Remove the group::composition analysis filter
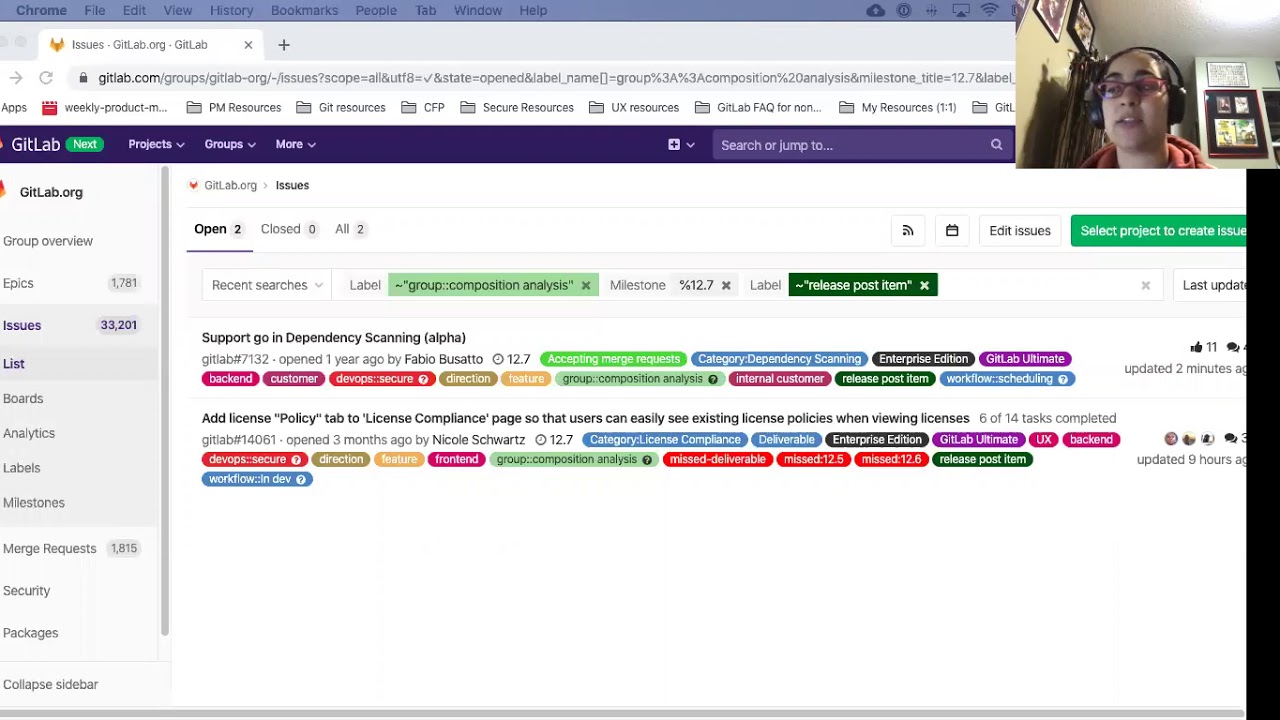 coord(586,286)
